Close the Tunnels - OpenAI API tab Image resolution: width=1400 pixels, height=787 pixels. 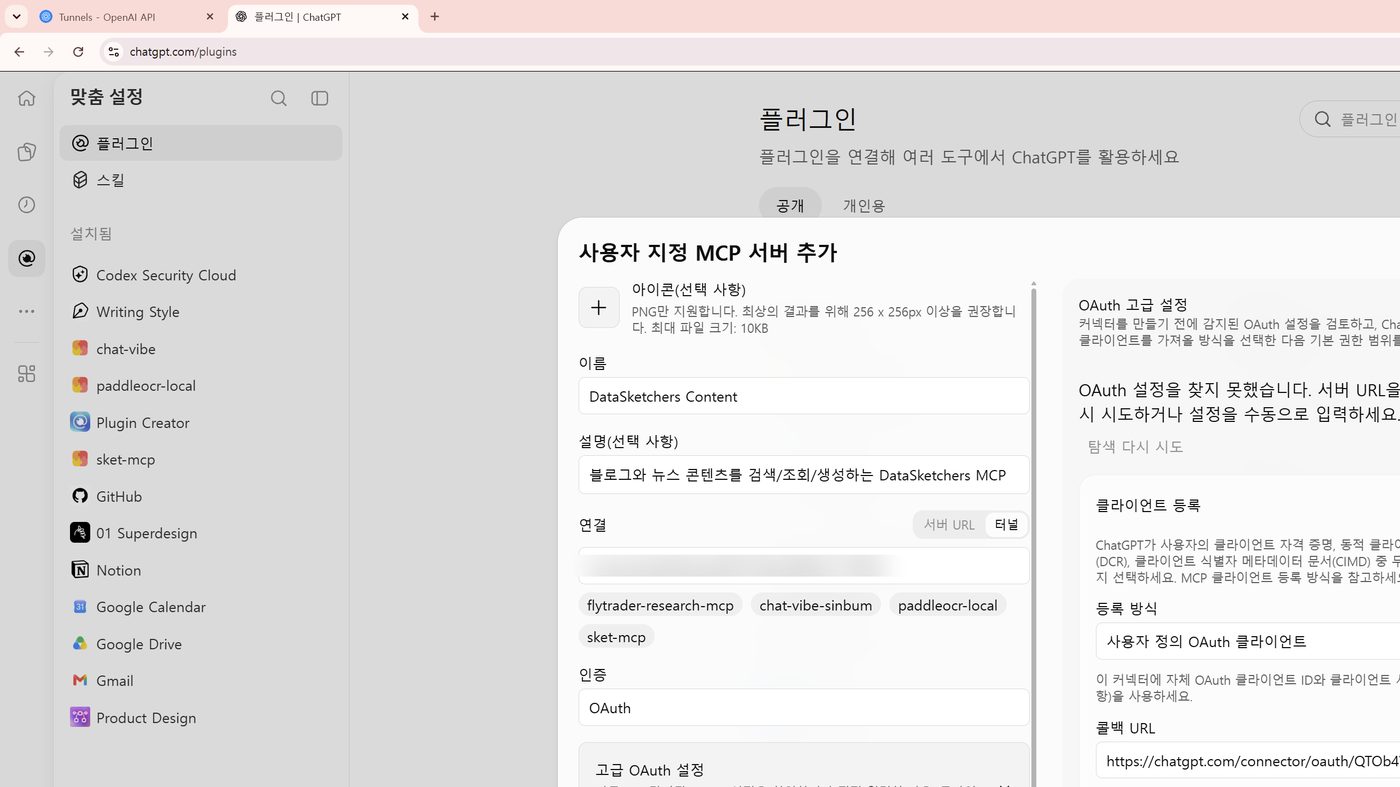click(210, 17)
